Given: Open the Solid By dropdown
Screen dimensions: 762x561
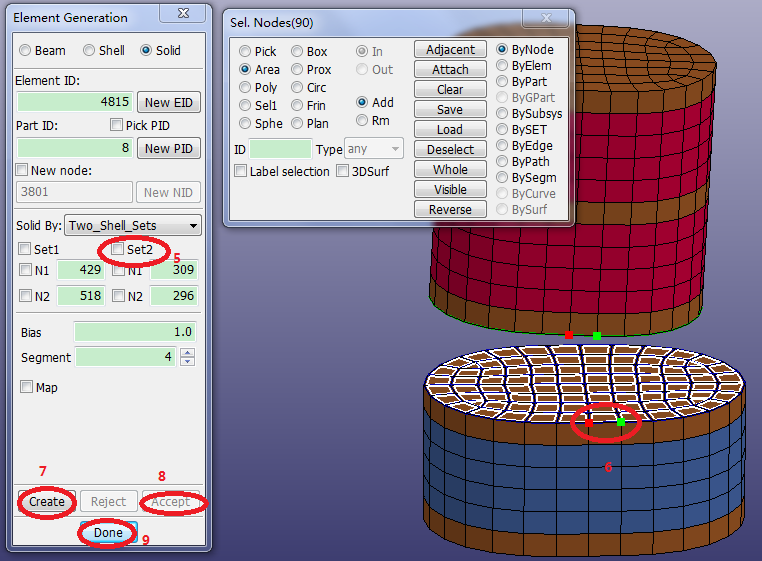Looking at the screenshot, I should 132,225.
